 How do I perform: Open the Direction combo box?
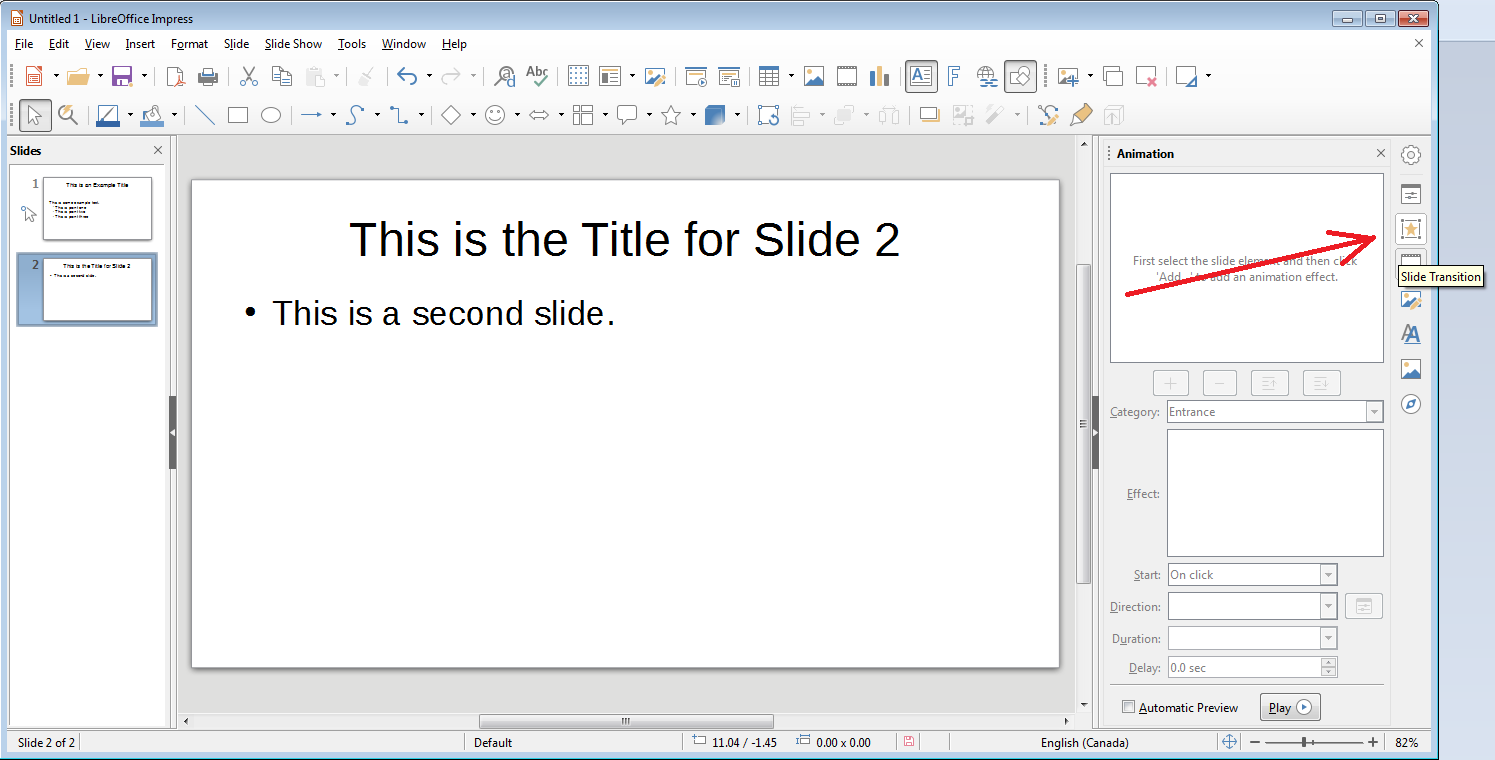[x=1252, y=606]
